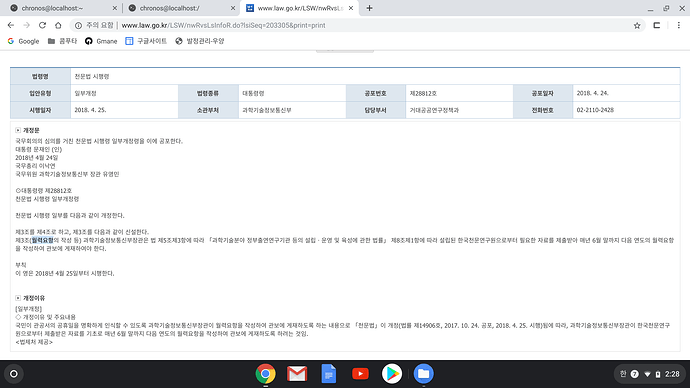This screenshot has width=690, height=388.
Task: Open Gmane bookmark
Action: (101, 41)
